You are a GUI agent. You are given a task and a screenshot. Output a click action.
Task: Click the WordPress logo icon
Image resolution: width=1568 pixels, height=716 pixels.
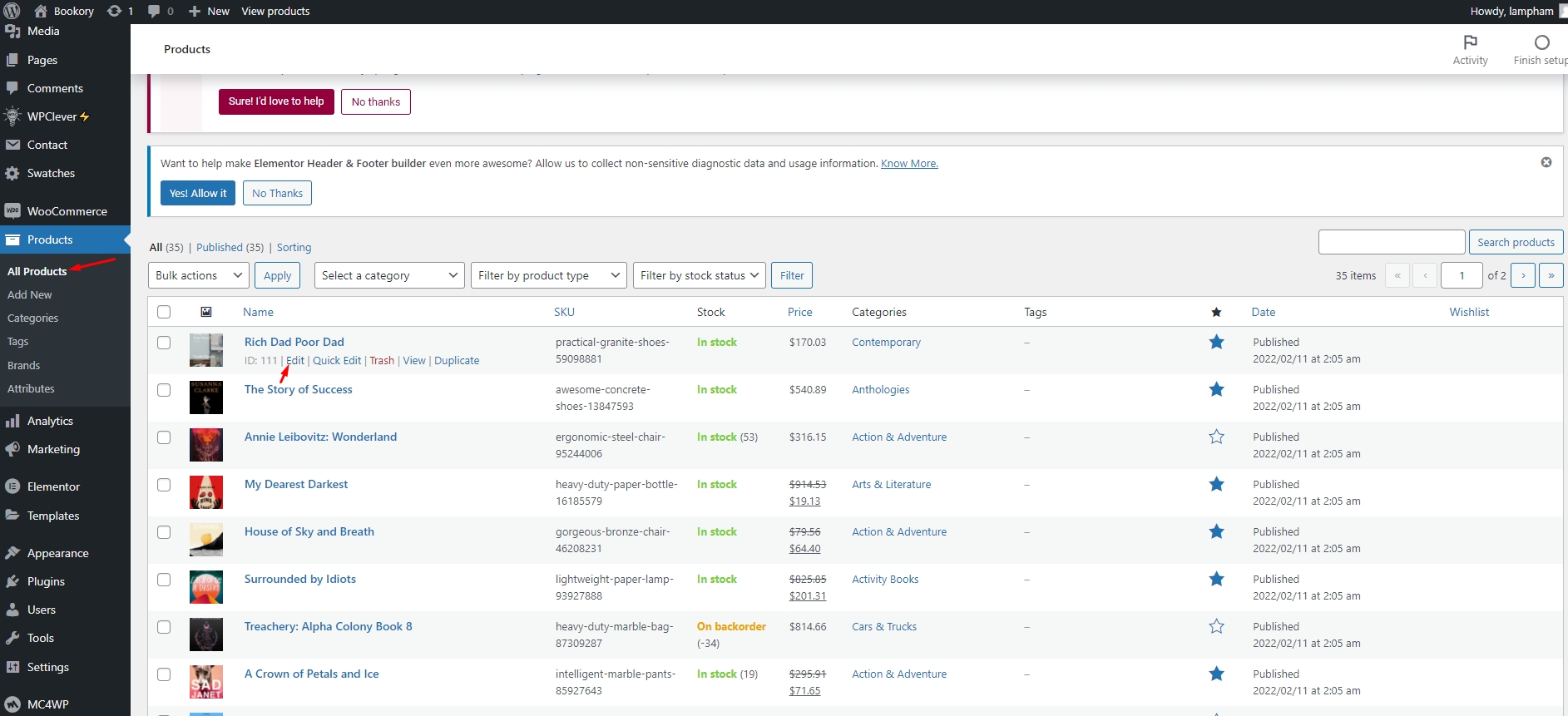[12, 11]
